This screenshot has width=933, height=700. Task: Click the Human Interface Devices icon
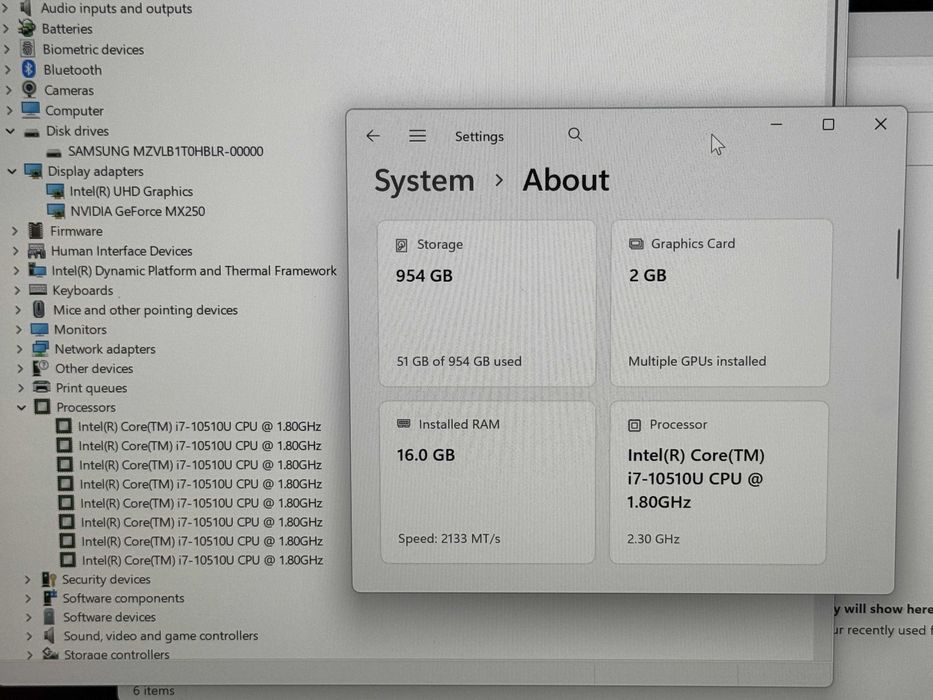[x=36, y=251]
